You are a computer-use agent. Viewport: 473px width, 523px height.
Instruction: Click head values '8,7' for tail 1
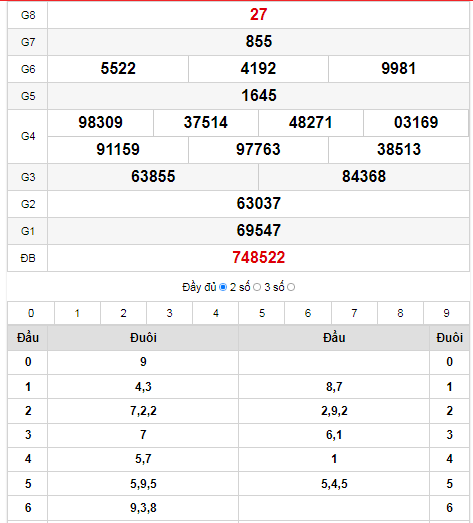pos(334,387)
